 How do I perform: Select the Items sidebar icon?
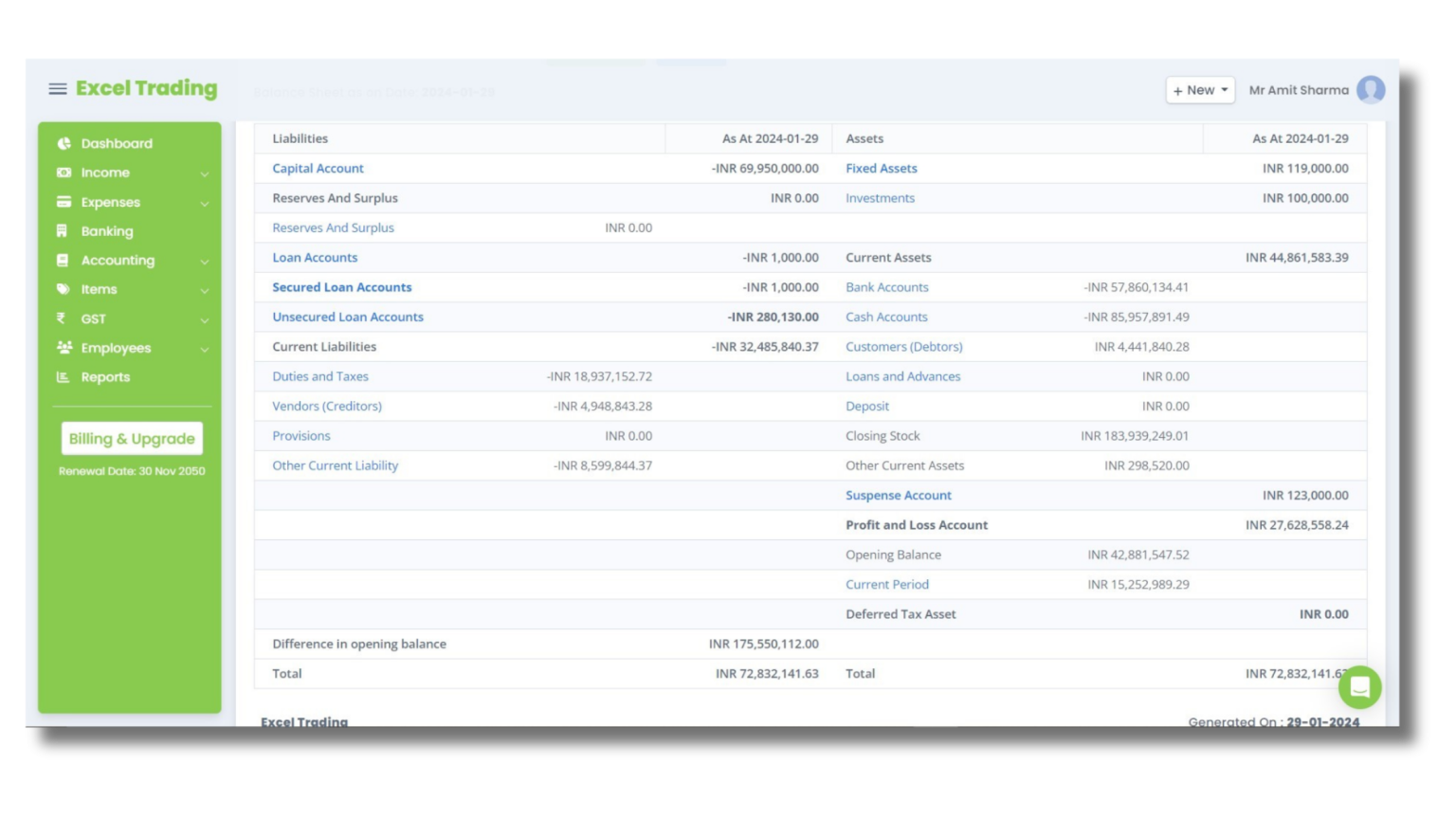coord(62,289)
